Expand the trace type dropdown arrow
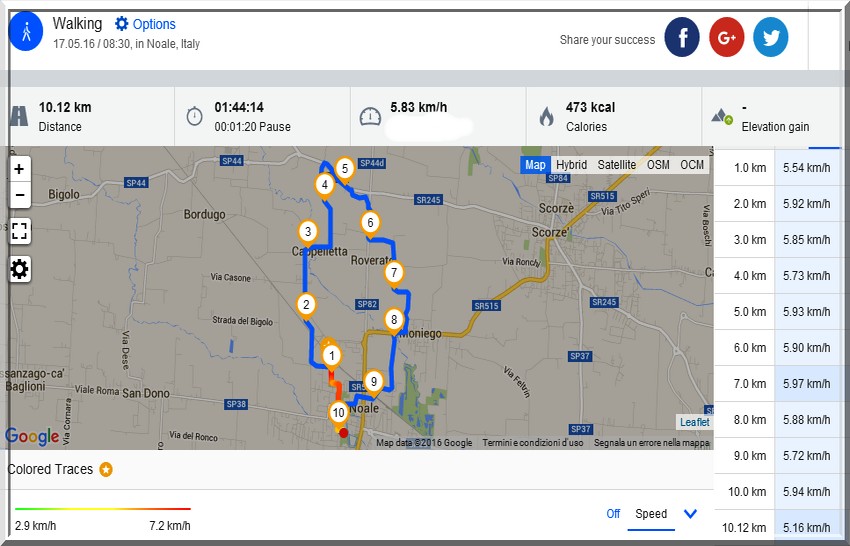This screenshot has width=850, height=546. 690,514
